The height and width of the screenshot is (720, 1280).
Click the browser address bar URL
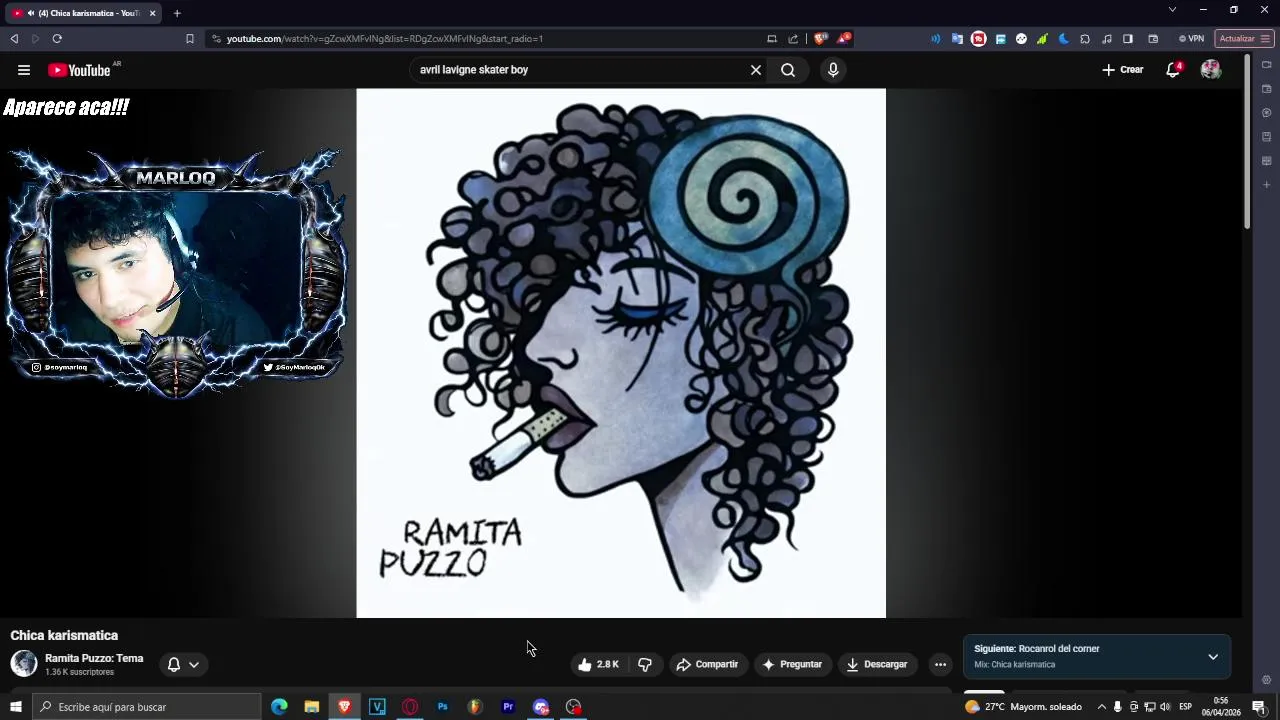pyautogui.click(x=385, y=39)
